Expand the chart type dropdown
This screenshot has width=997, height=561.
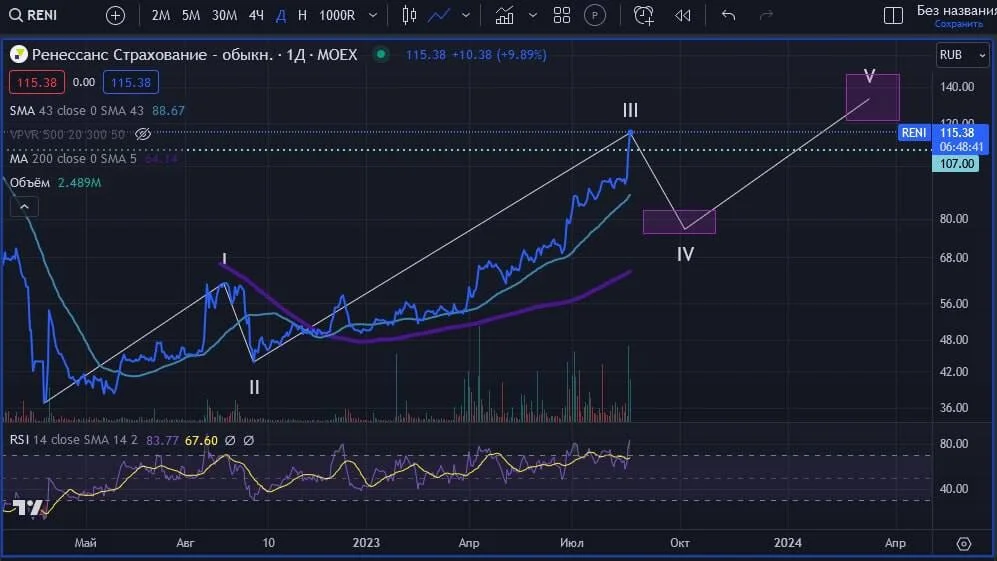466,15
